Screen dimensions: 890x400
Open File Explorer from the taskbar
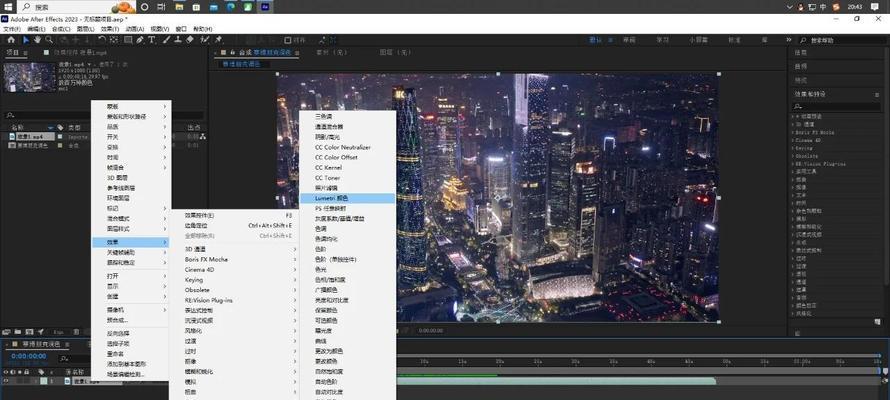click(179, 7)
